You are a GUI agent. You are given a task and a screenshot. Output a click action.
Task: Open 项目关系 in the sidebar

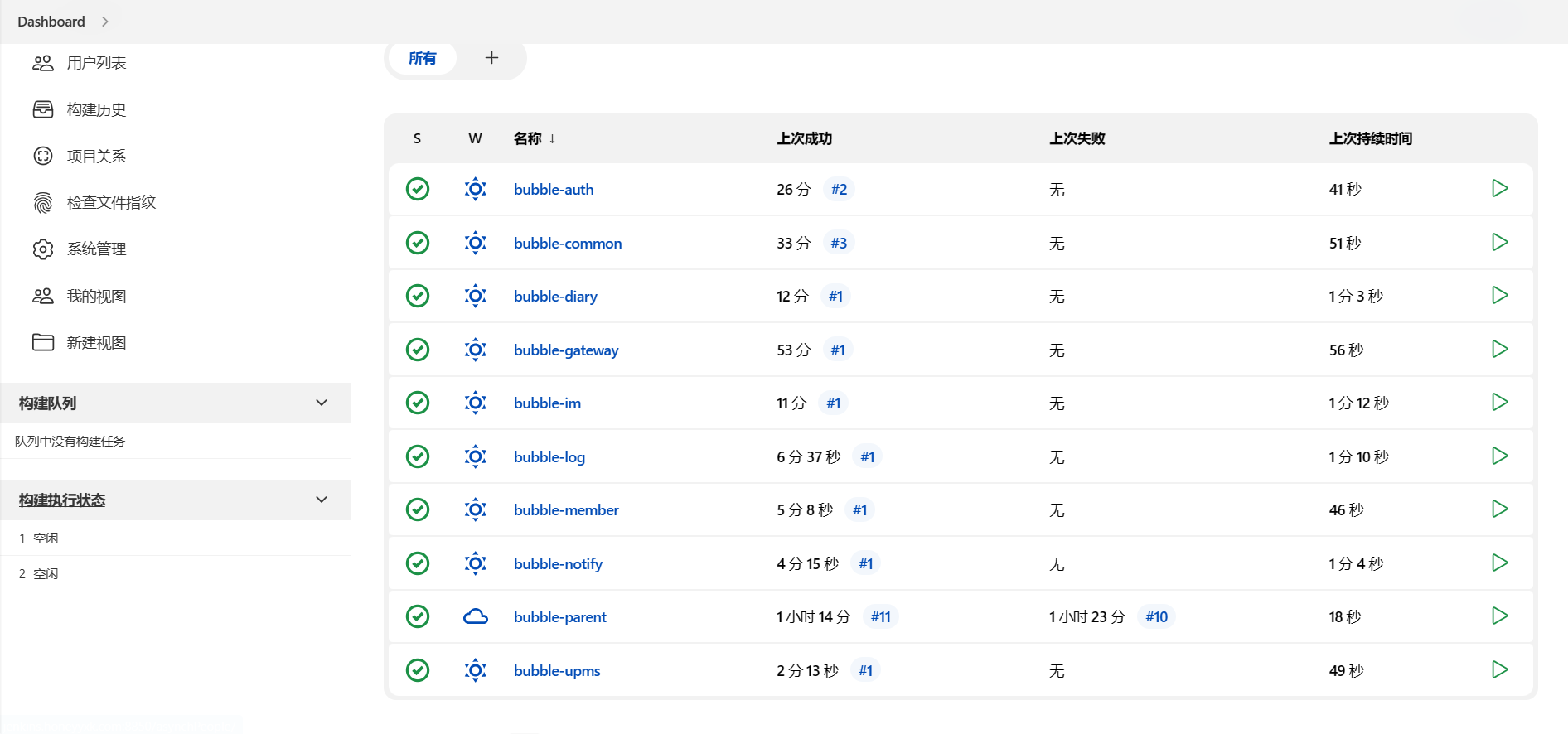(96, 156)
